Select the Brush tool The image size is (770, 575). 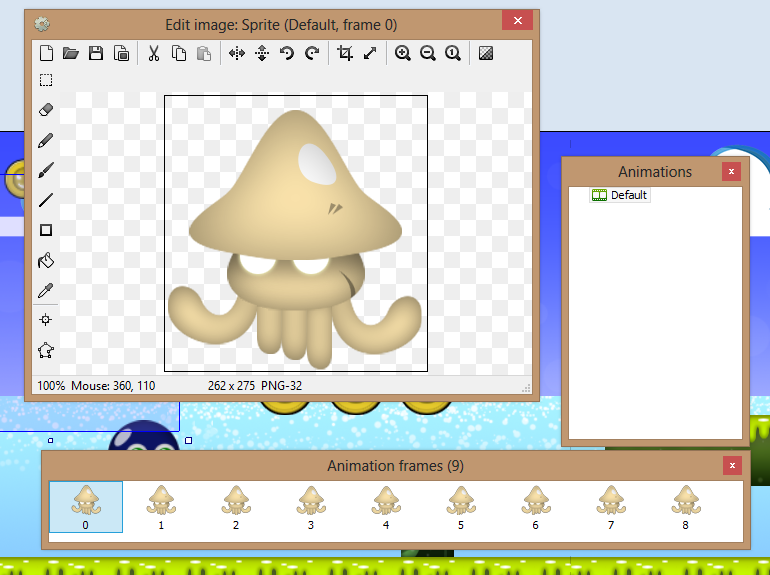pos(46,170)
